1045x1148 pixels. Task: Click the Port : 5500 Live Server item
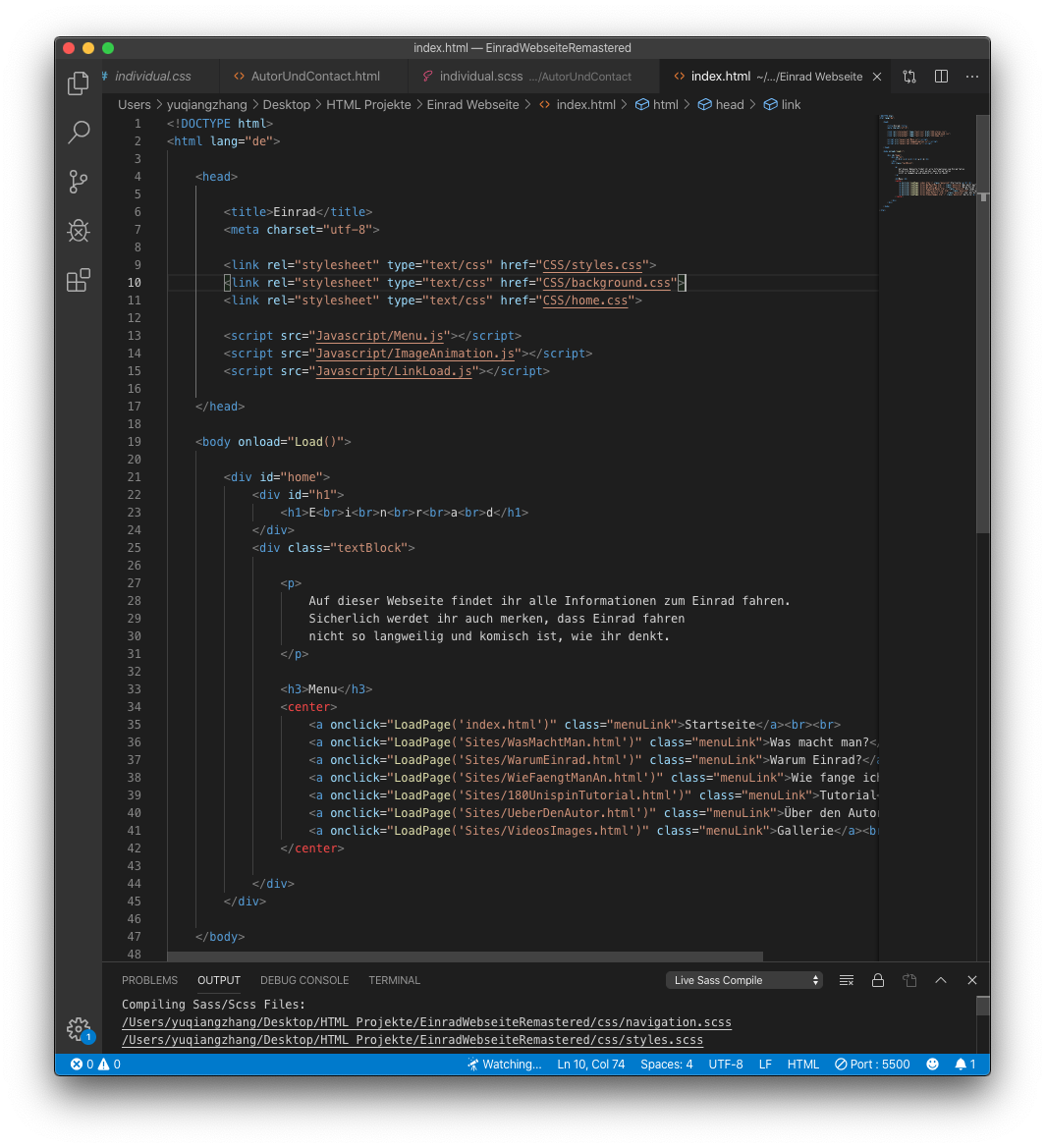[x=872, y=1065]
